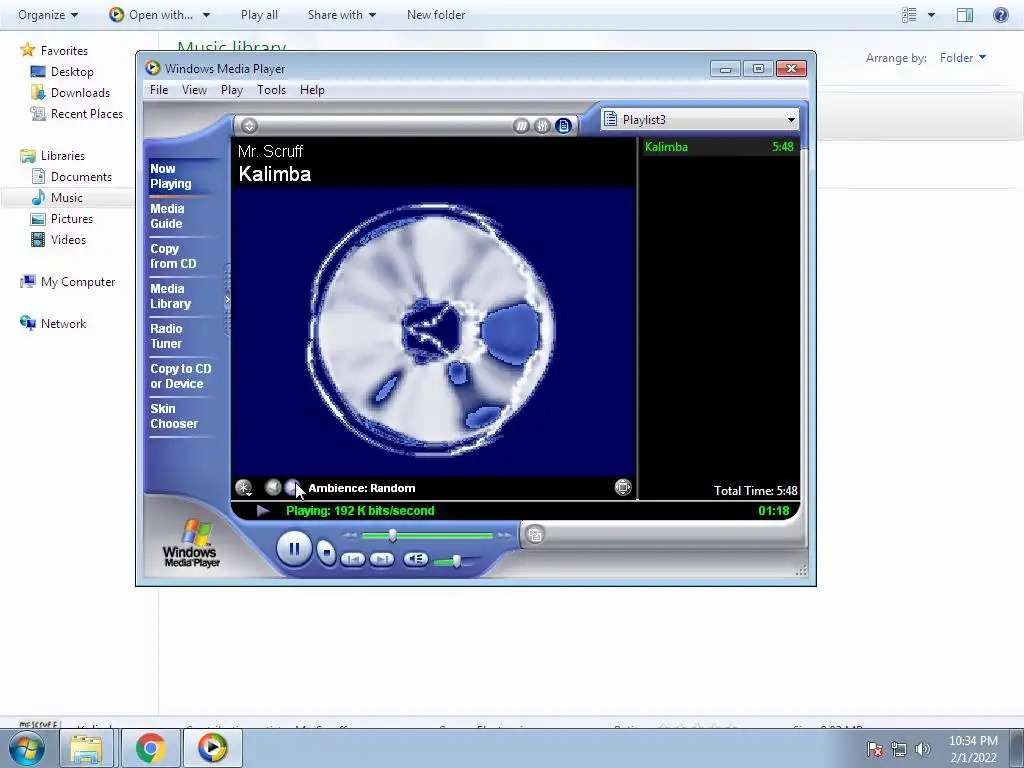Select Kalimba in the playlist

(719, 147)
